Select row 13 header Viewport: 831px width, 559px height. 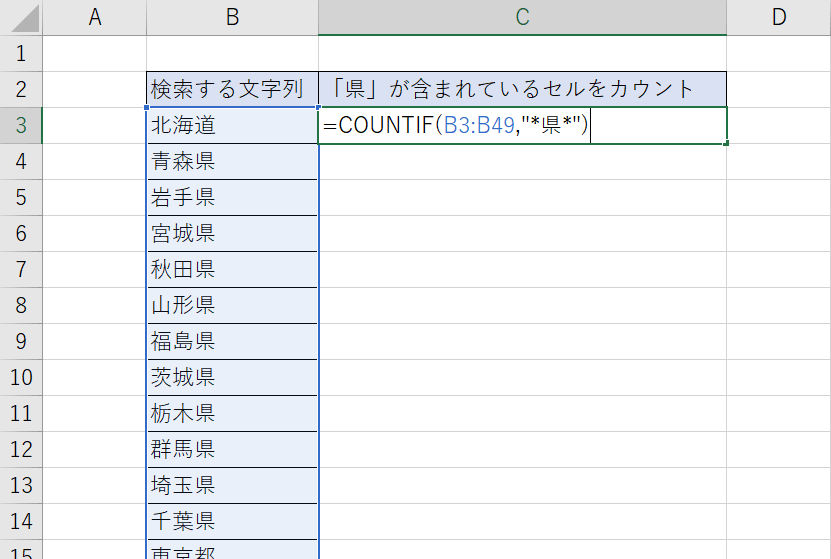click(x=21, y=486)
